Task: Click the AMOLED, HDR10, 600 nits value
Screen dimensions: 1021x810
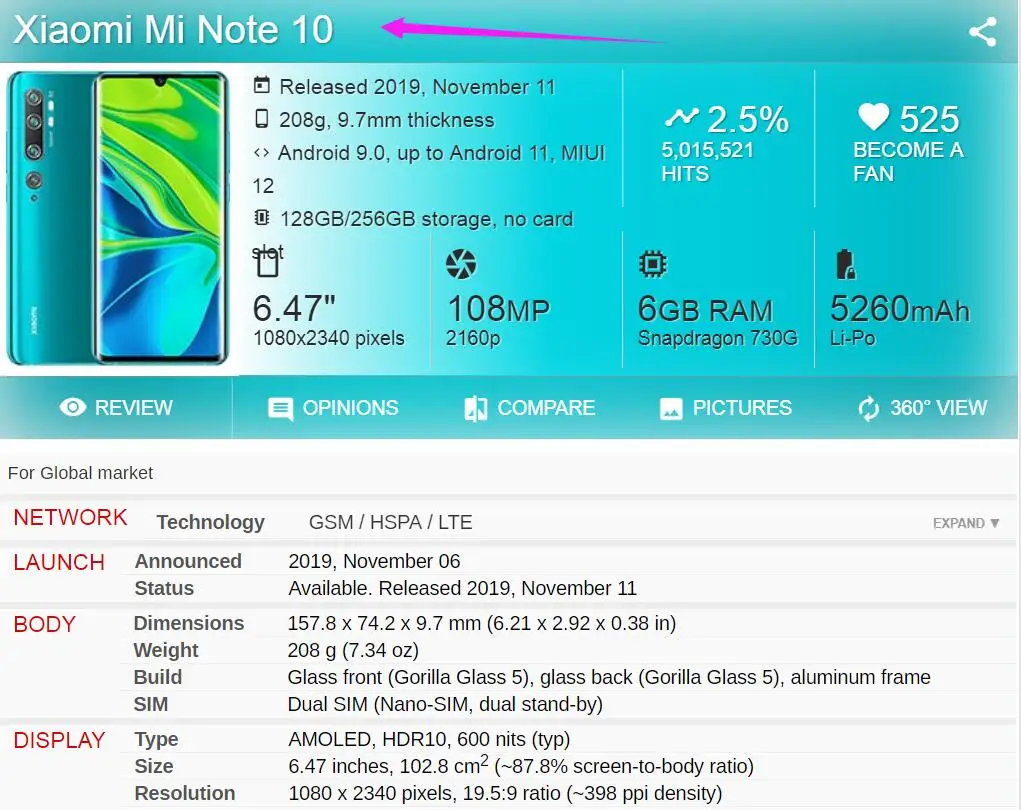Action: (429, 740)
